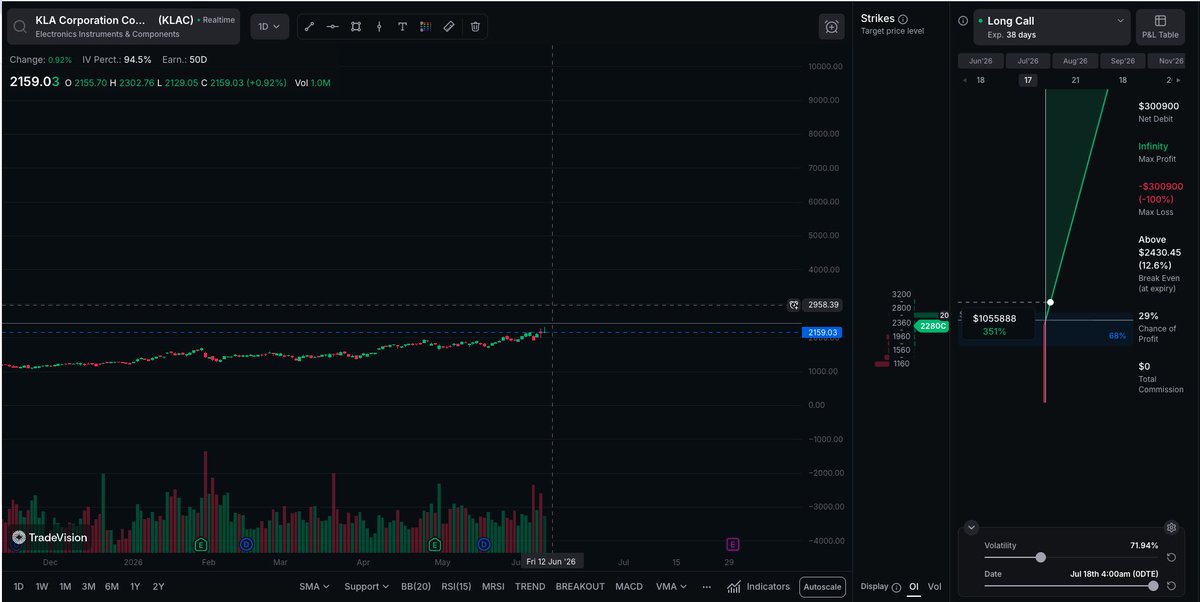Click the info icon next to Strikes
Image resolution: width=1200 pixels, height=602 pixels.
tap(903, 19)
